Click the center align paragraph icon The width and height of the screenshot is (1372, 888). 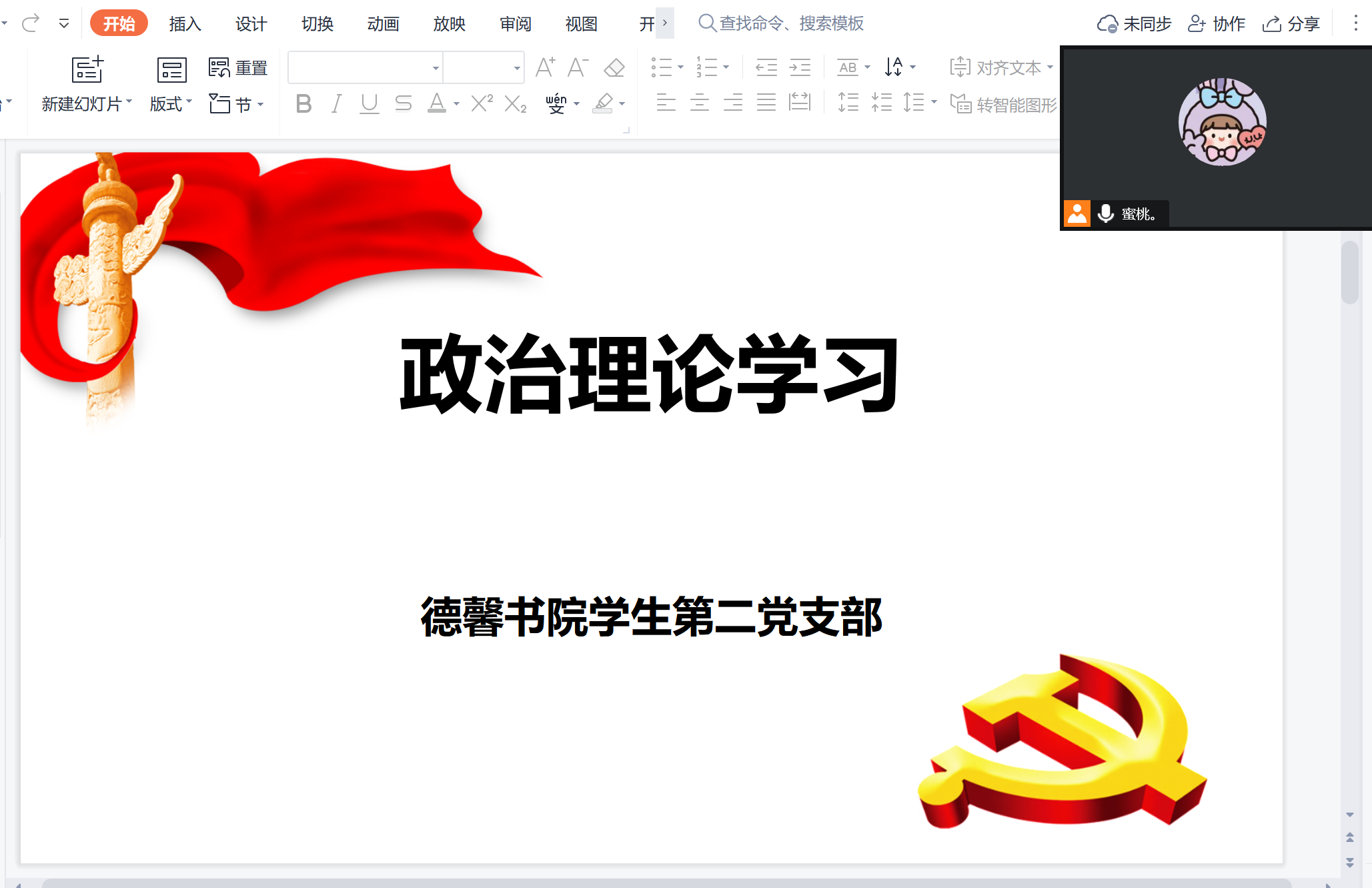click(x=699, y=103)
